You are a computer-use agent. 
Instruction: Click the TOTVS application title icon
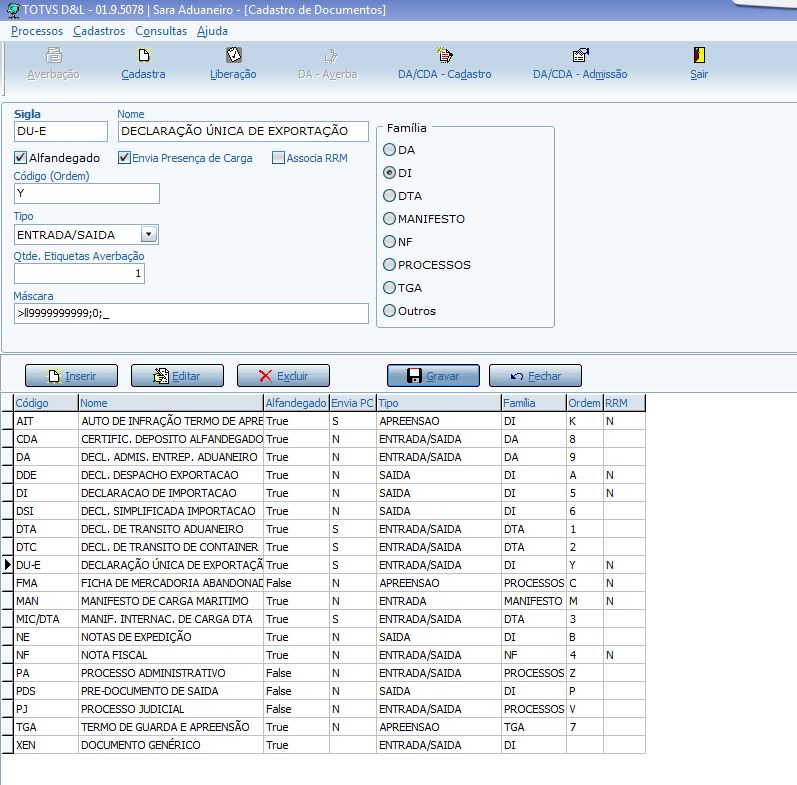13,10
